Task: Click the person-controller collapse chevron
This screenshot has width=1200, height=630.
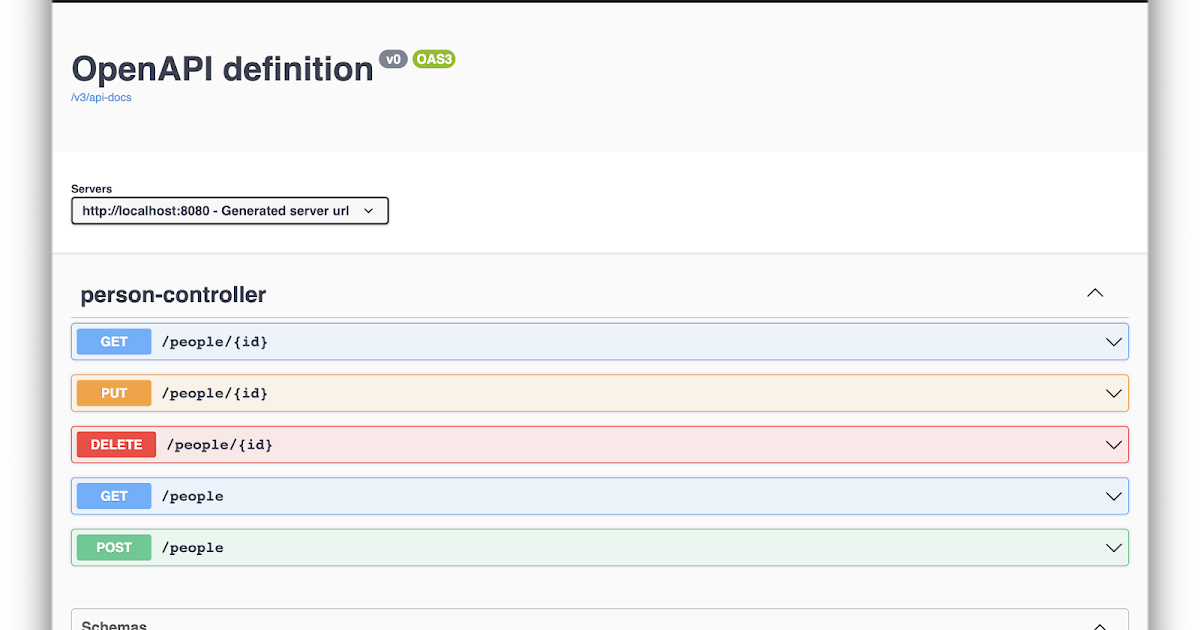Action: [x=1094, y=293]
